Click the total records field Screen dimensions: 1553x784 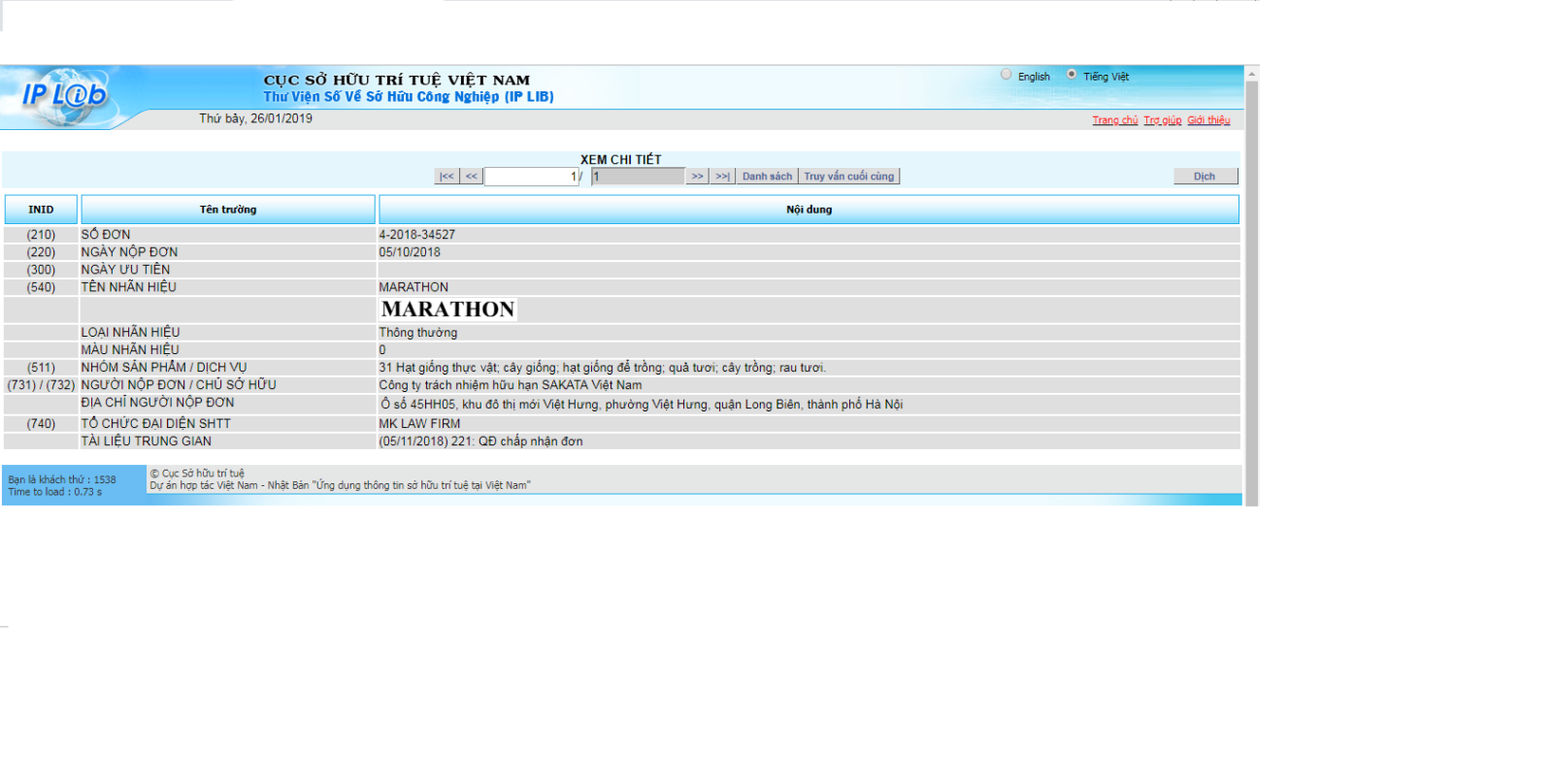638,177
